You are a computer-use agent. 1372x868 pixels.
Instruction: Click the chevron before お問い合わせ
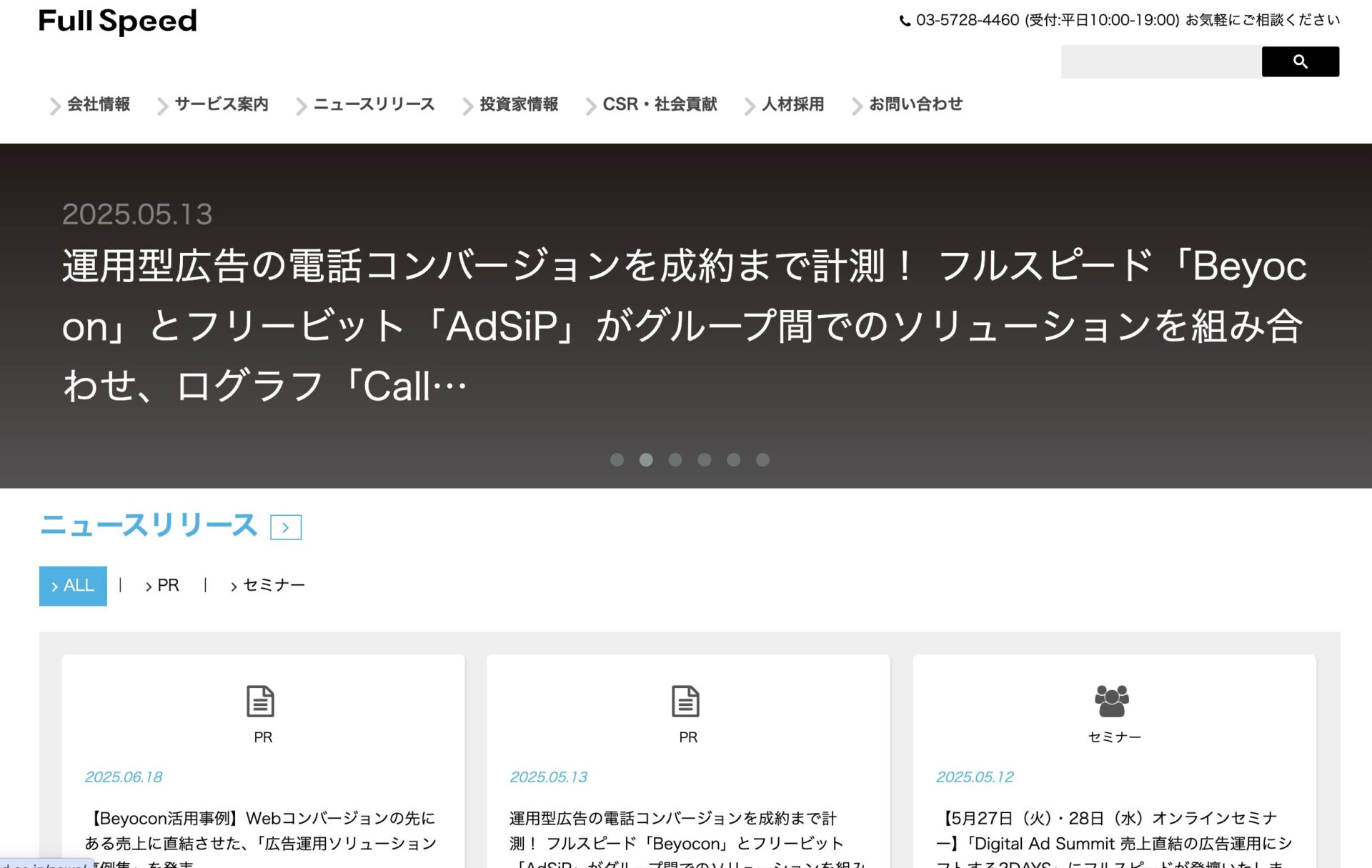click(857, 106)
